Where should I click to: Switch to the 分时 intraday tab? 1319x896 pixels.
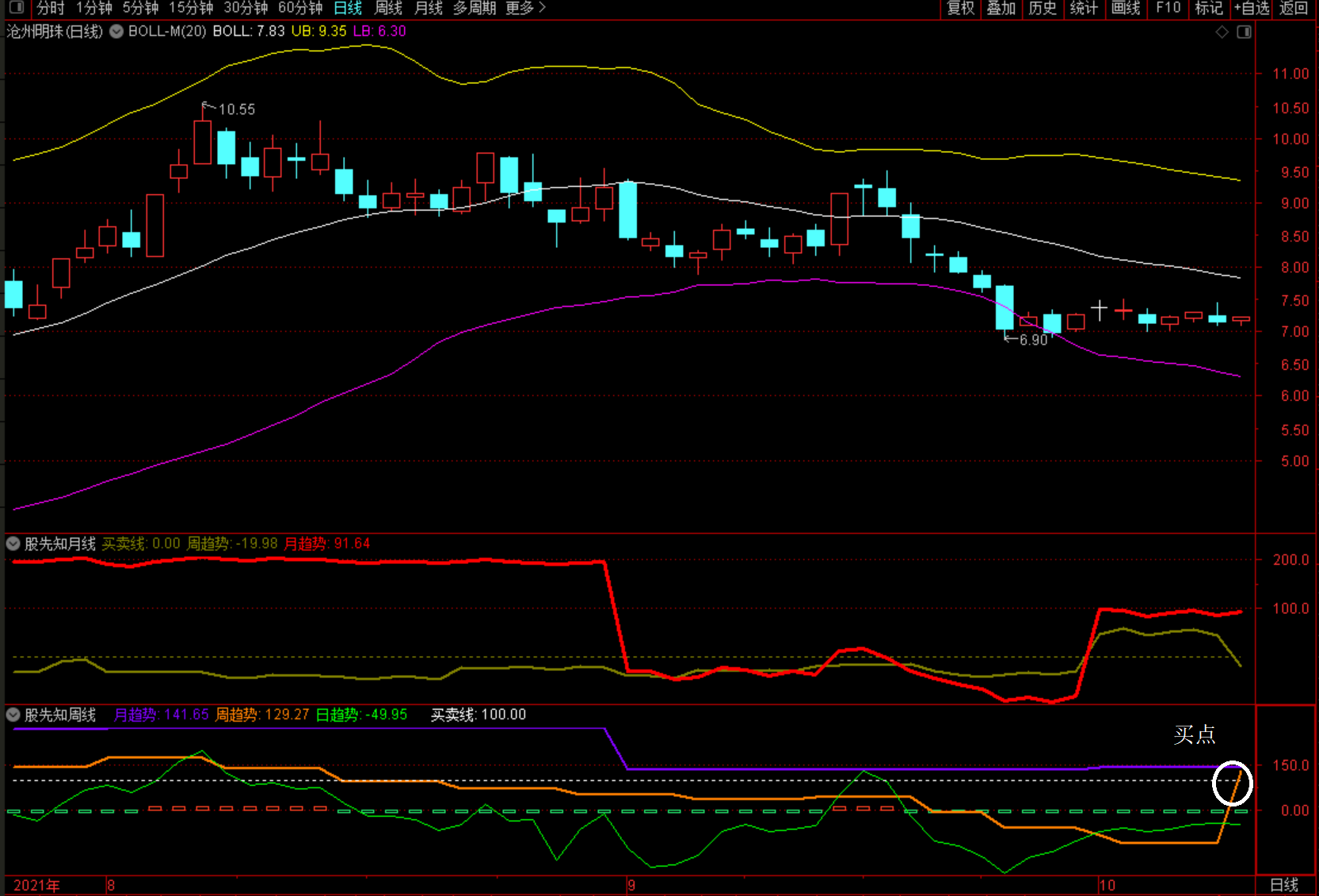pos(50,8)
